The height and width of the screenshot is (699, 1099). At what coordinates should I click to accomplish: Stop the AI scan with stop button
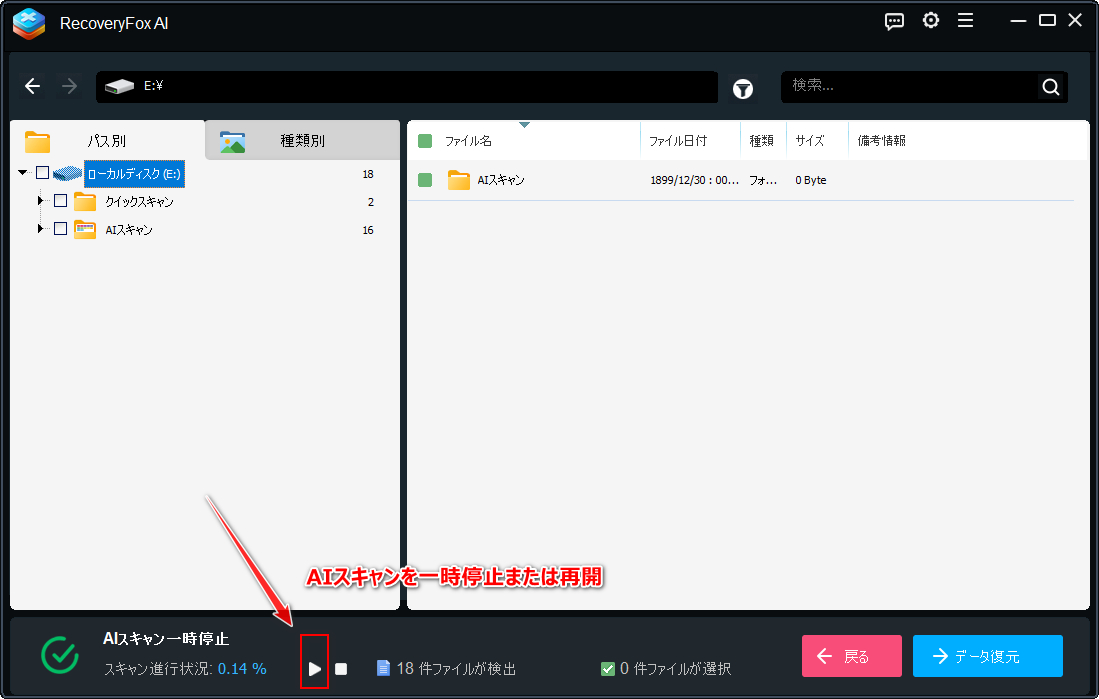point(341,669)
